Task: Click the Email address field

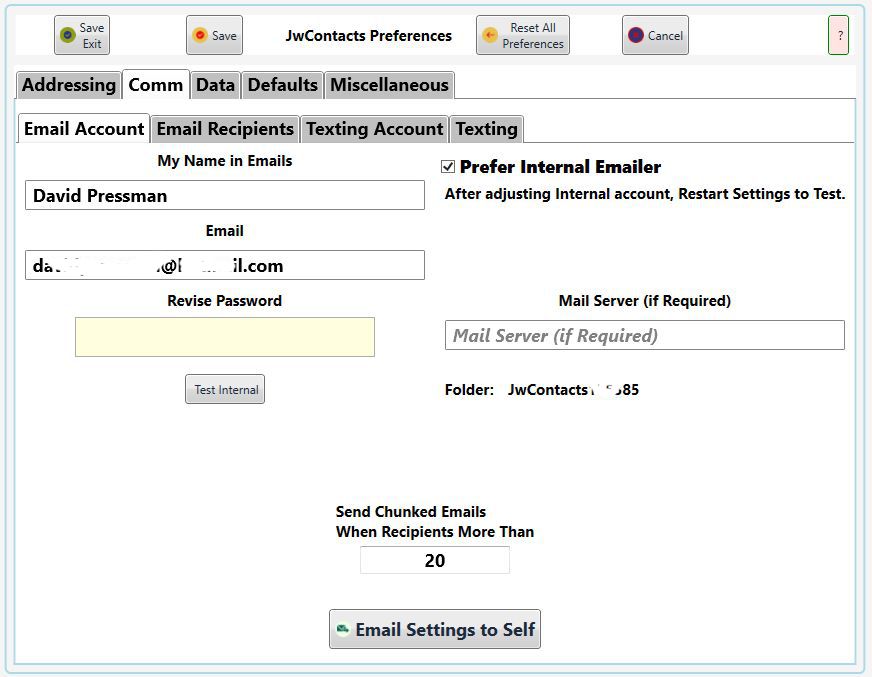Action: [x=225, y=265]
